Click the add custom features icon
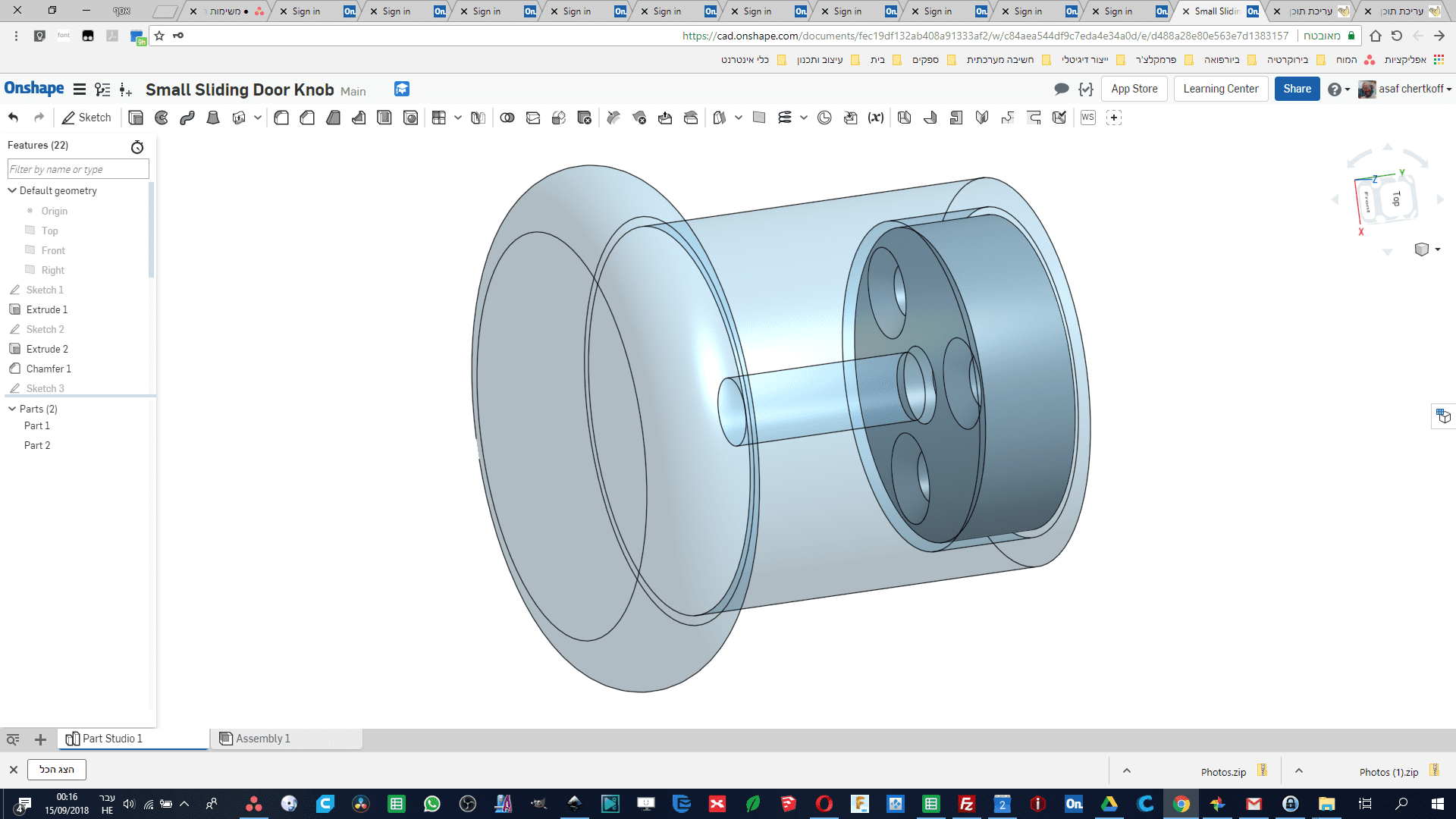1456x819 pixels. click(x=1114, y=118)
